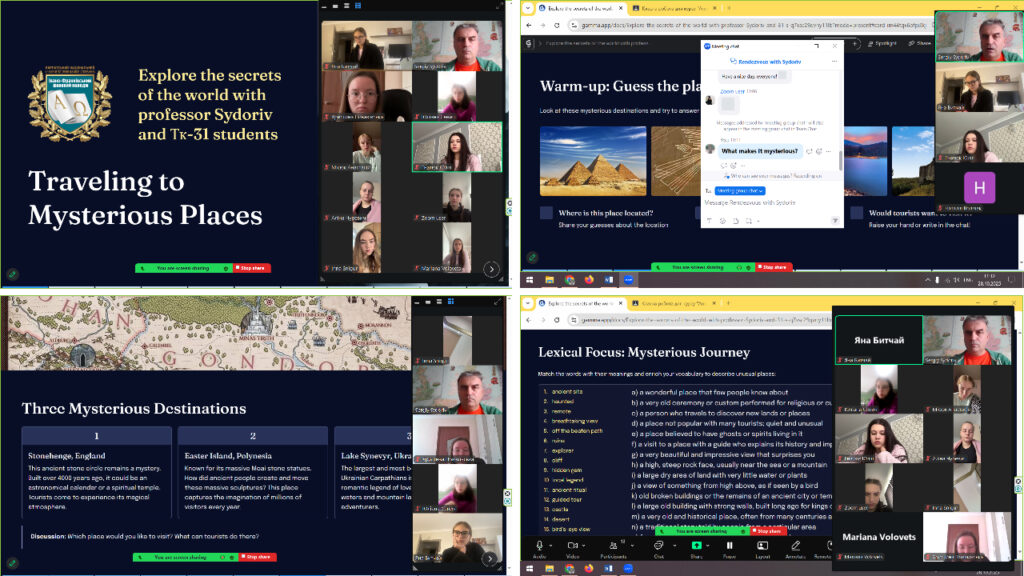Toggle camera with Video icon in Zoom toolbar
The height and width of the screenshot is (576, 1024).
click(573, 545)
